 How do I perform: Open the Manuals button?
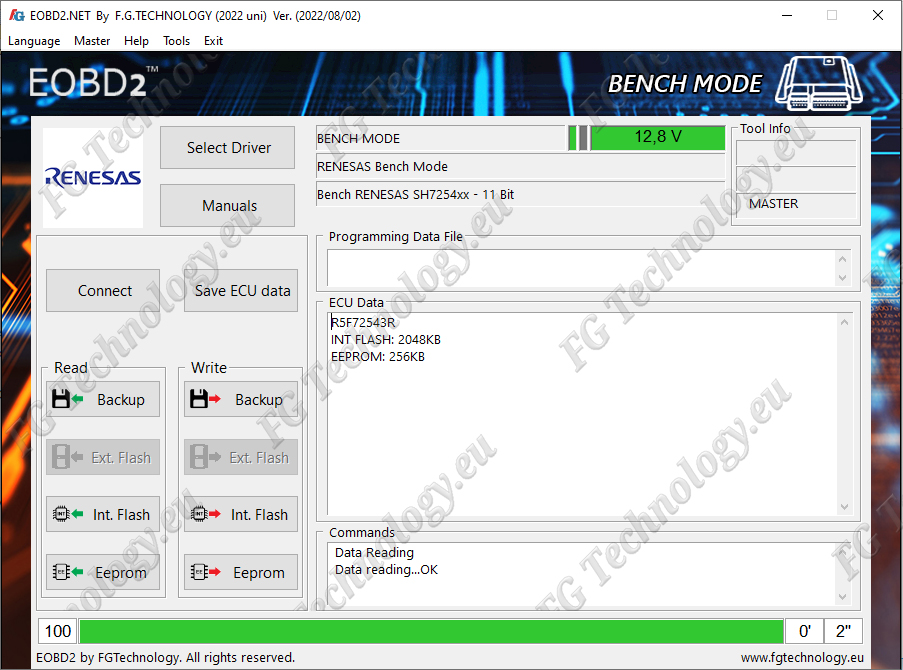coord(229,206)
